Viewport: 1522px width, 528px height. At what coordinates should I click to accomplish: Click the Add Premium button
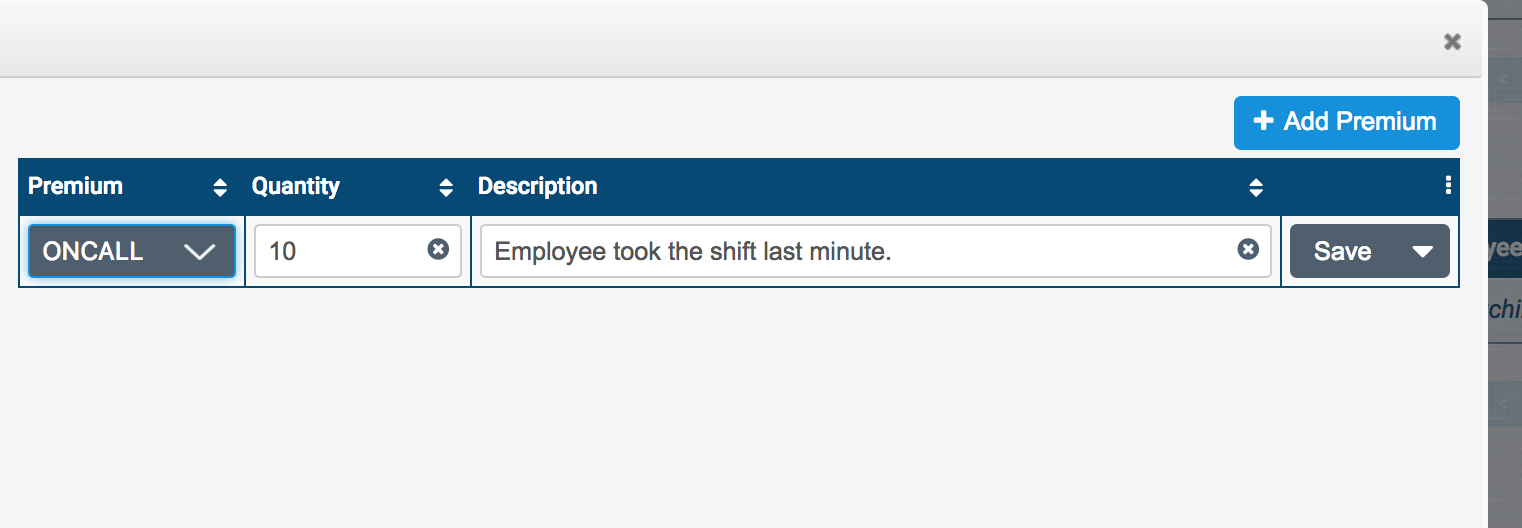pos(1346,122)
